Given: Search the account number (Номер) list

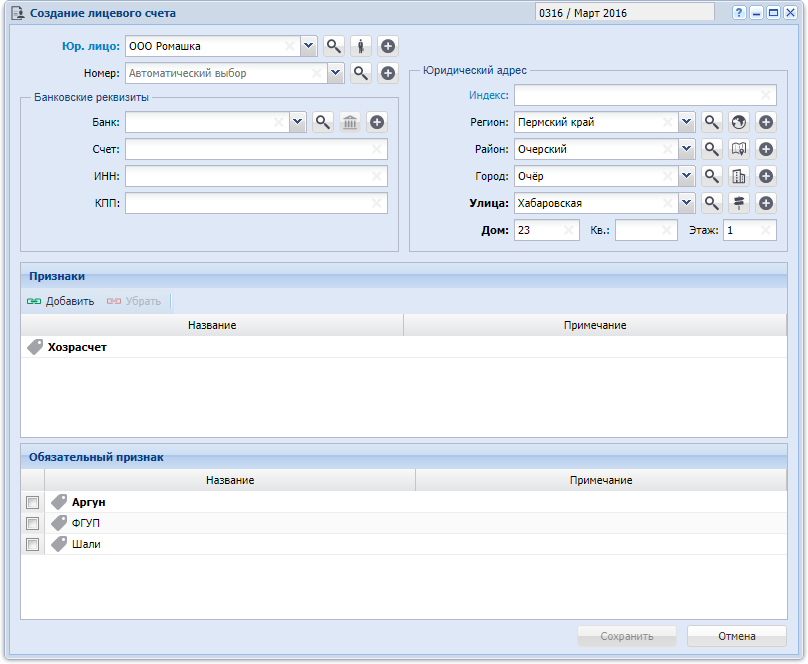Looking at the screenshot, I should coord(361,73).
